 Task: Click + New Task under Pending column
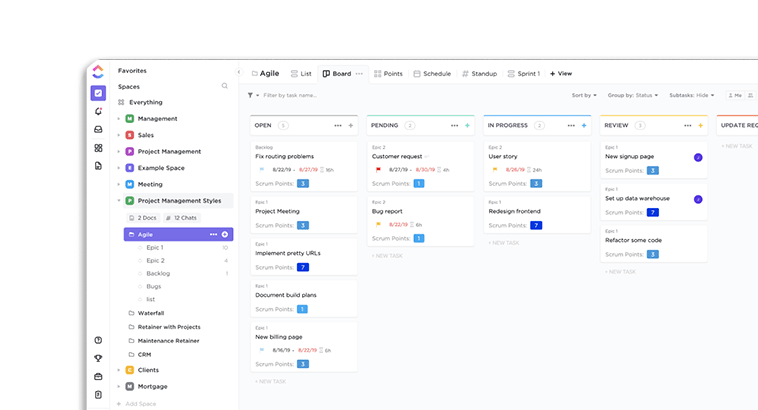387,256
